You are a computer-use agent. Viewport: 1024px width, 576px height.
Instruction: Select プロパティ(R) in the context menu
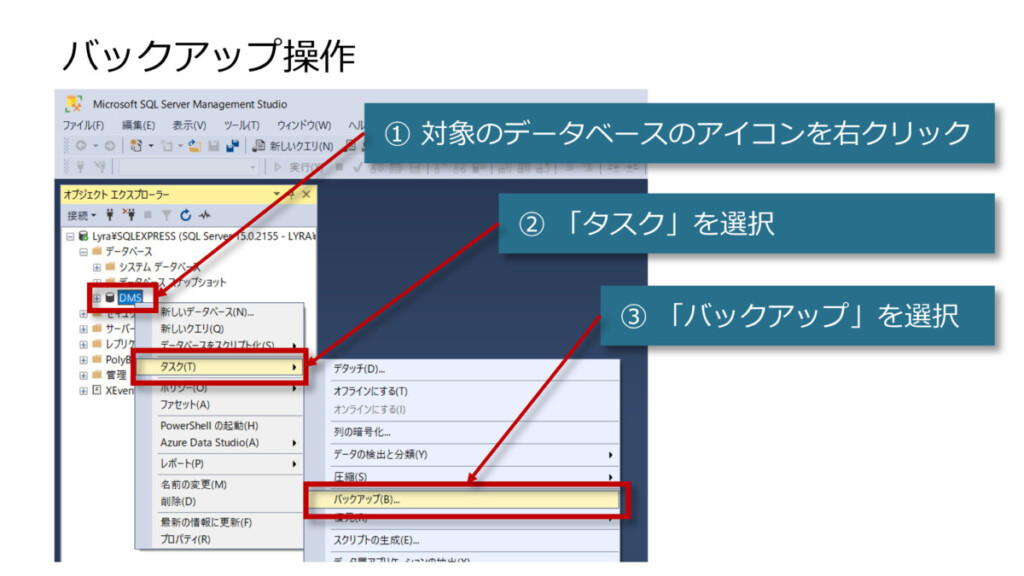pos(186,539)
